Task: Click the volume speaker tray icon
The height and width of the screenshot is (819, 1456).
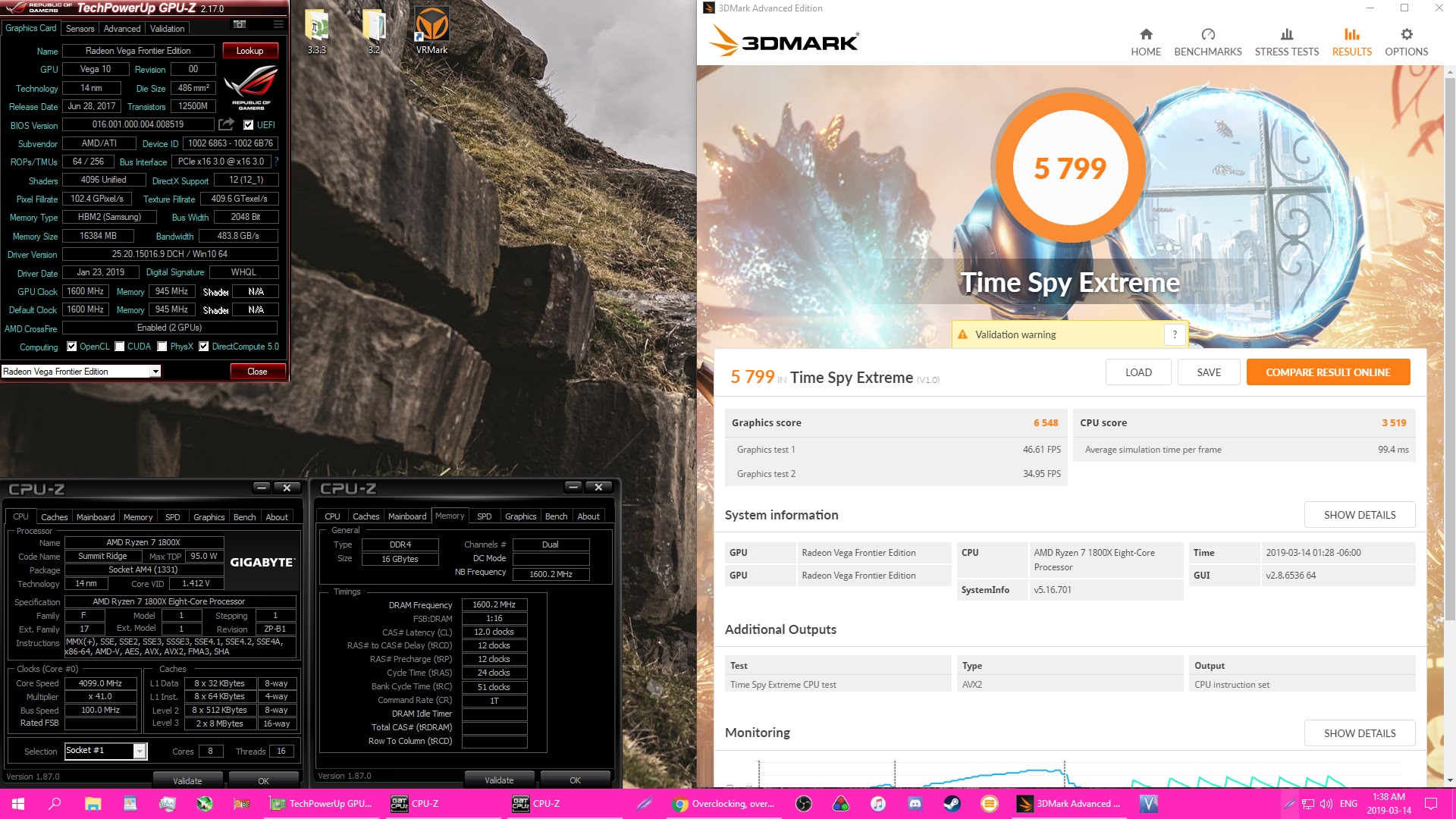Action: click(1326, 804)
